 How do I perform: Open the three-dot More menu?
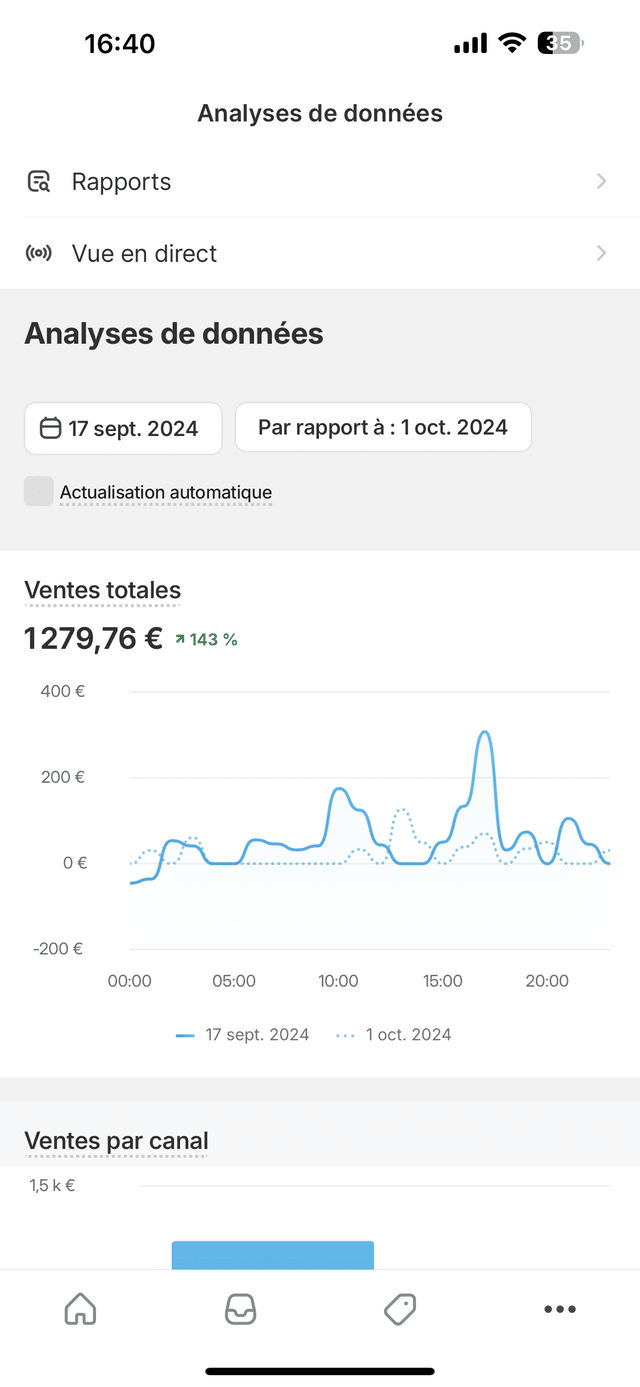click(x=560, y=1309)
